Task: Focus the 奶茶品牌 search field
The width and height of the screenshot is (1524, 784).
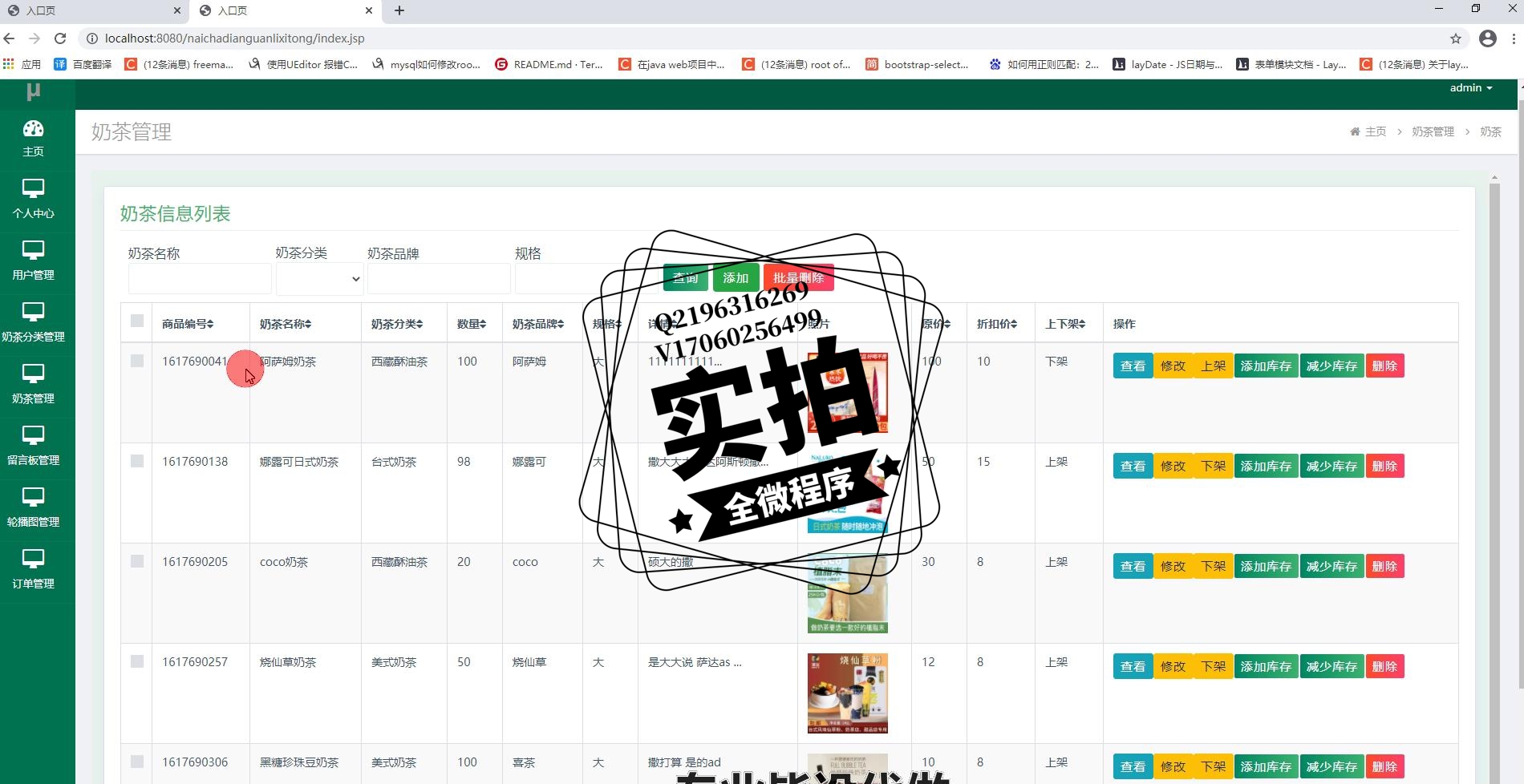Action: tap(439, 279)
